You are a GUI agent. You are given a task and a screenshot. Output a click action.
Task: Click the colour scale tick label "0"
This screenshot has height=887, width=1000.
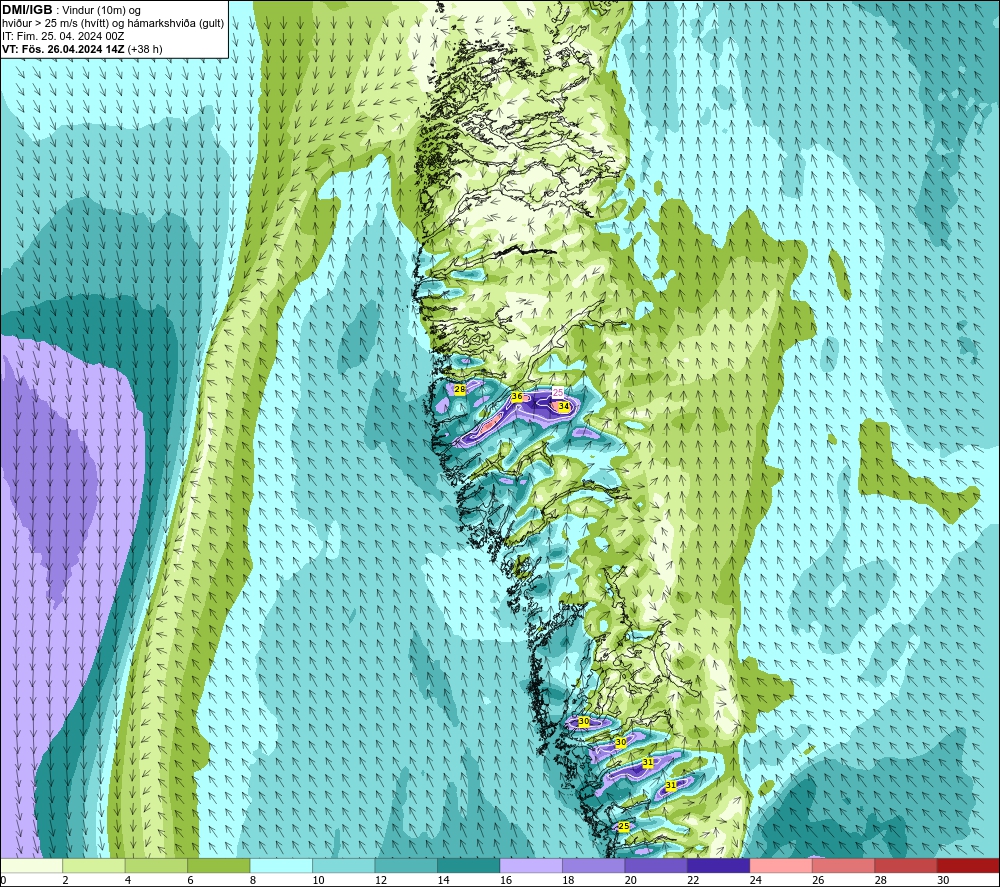(x=3, y=880)
